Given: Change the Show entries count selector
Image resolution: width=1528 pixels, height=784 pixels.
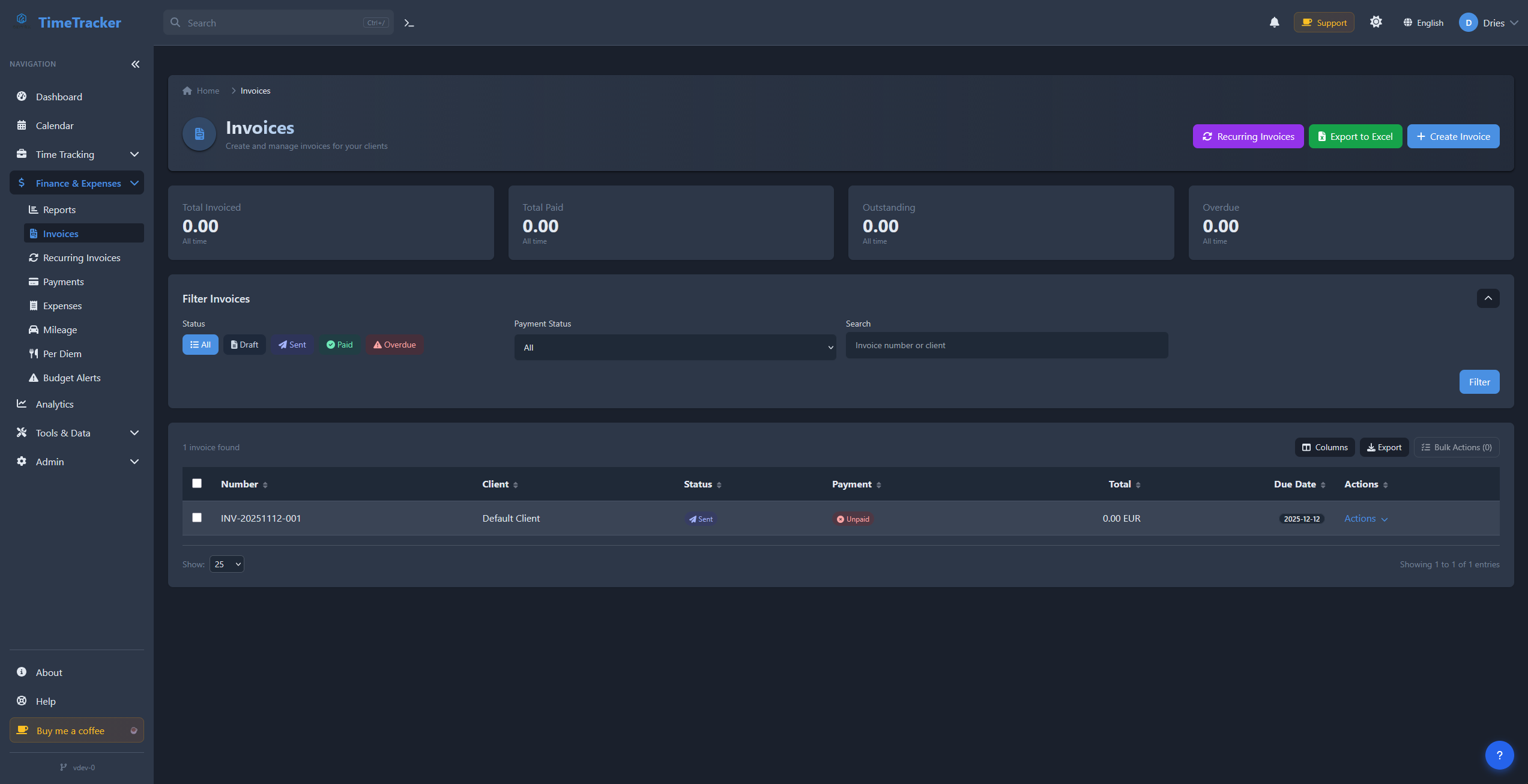Looking at the screenshot, I should [x=226, y=564].
